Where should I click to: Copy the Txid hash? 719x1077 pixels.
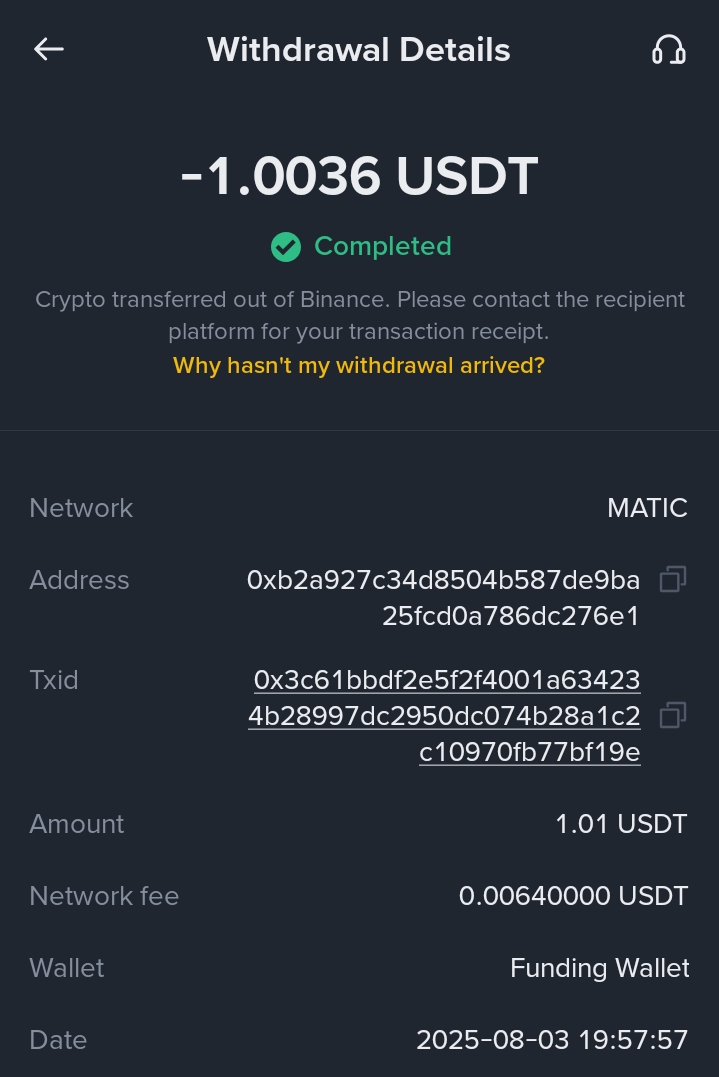[673, 715]
